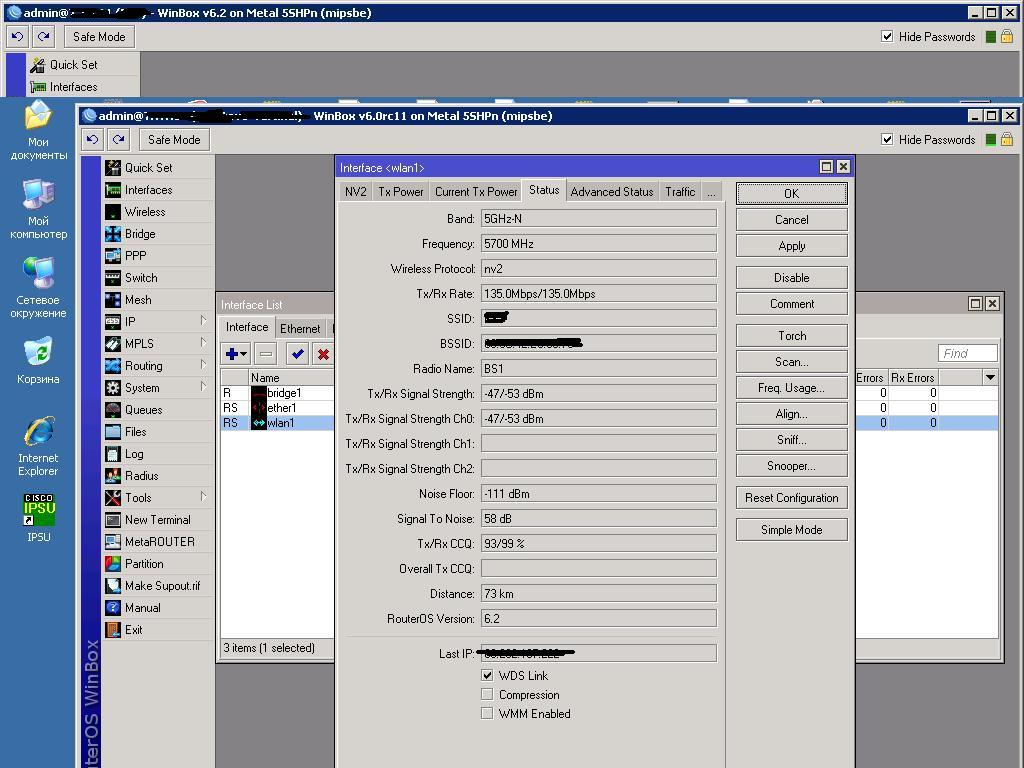The image size is (1024, 768).
Task: Open the Radius menu item
Action: [158, 475]
